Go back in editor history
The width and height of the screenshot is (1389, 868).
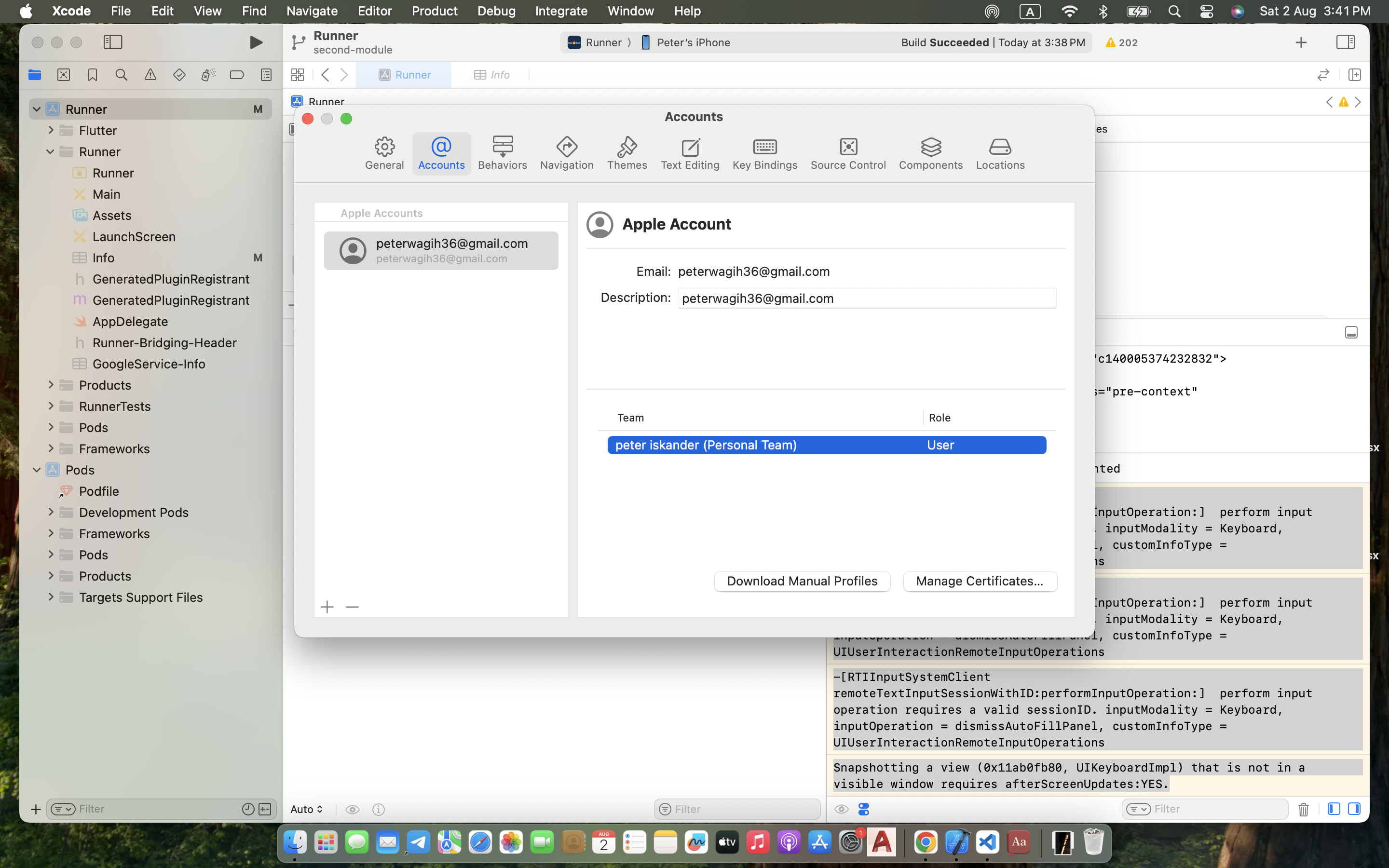[325, 75]
